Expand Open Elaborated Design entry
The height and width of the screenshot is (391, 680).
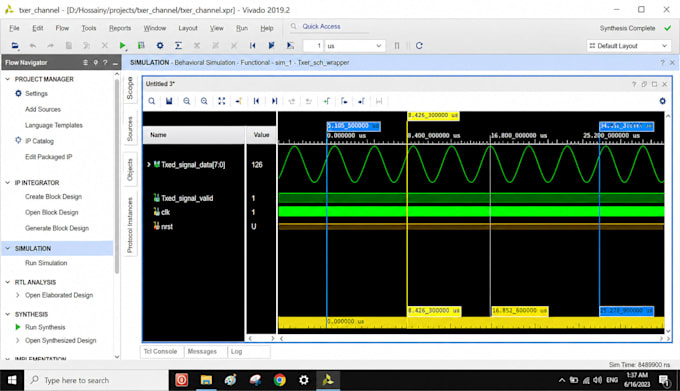[18, 295]
